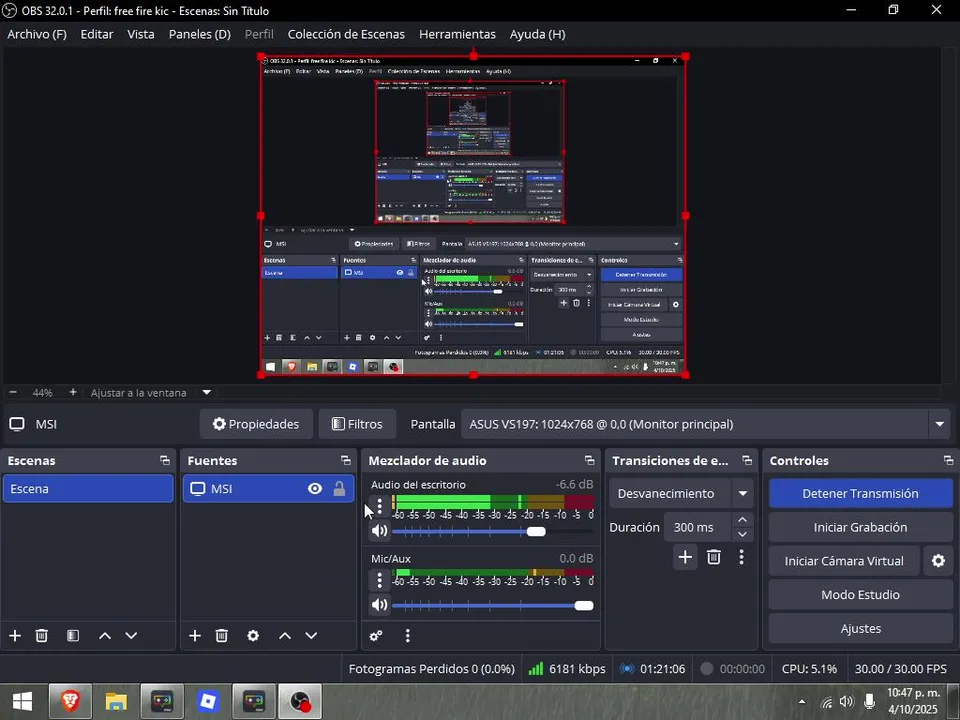Image resolution: width=960 pixels, height=720 pixels.
Task: Open Filtros for MSI source
Action: coord(357,424)
